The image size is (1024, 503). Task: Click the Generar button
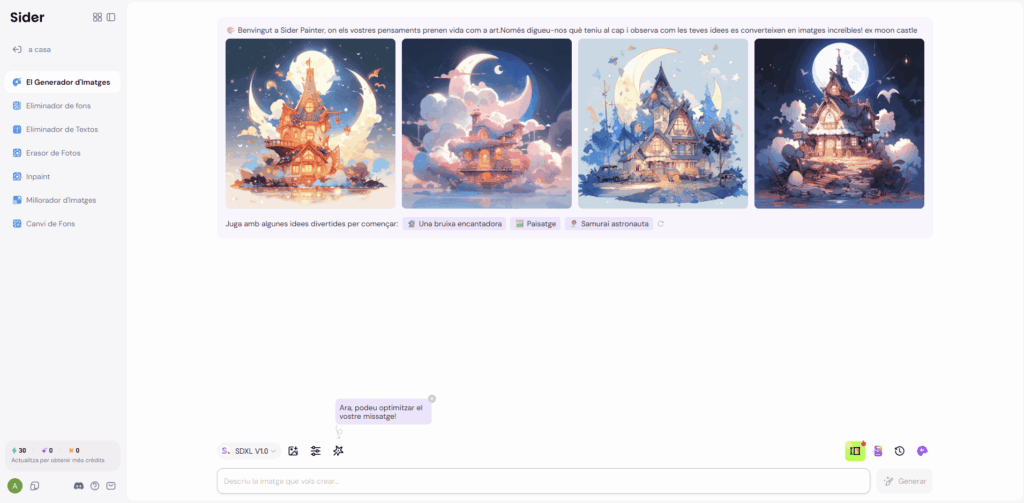(x=904, y=481)
